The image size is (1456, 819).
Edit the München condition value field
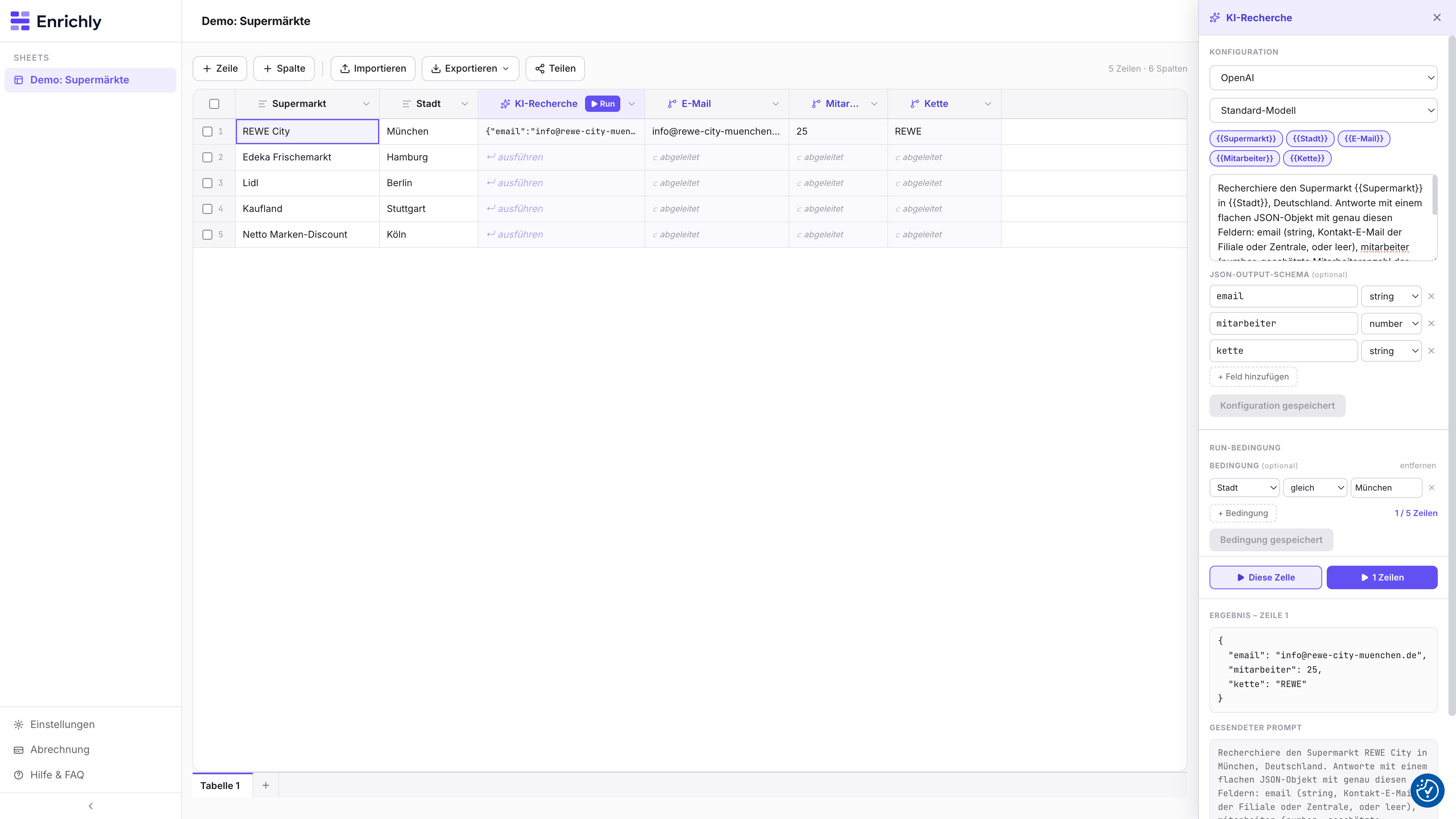tap(1386, 488)
